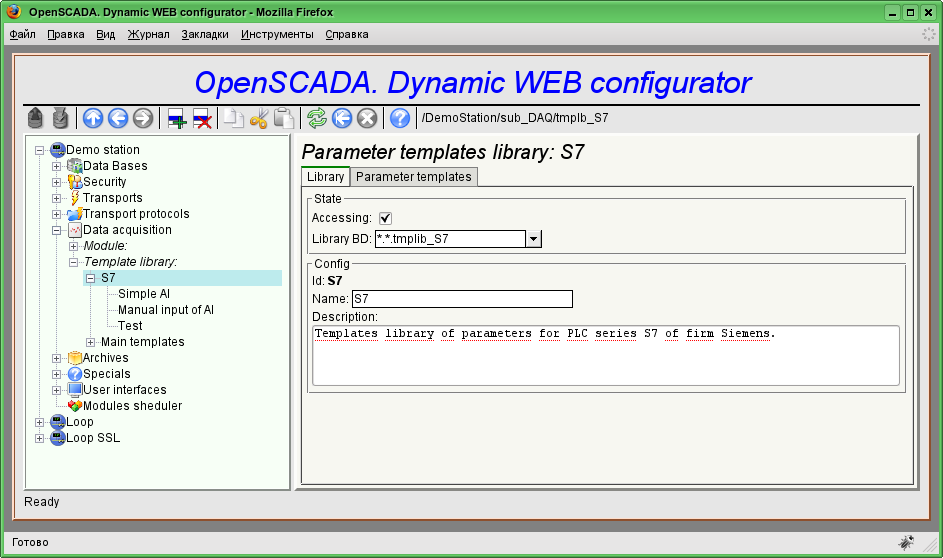Open the About help question icon
The image size is (943, 558).
coord(400,118)
